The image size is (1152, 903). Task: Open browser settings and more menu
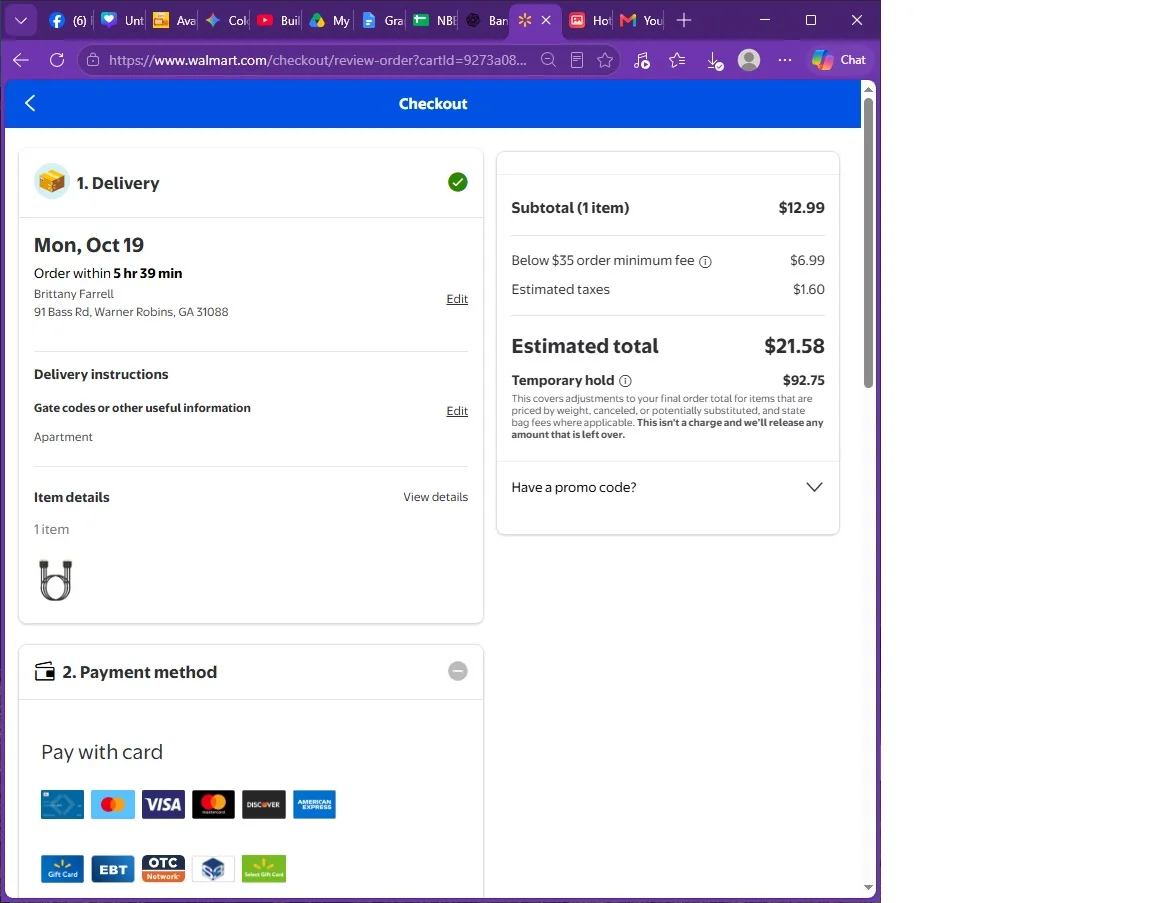785,60
